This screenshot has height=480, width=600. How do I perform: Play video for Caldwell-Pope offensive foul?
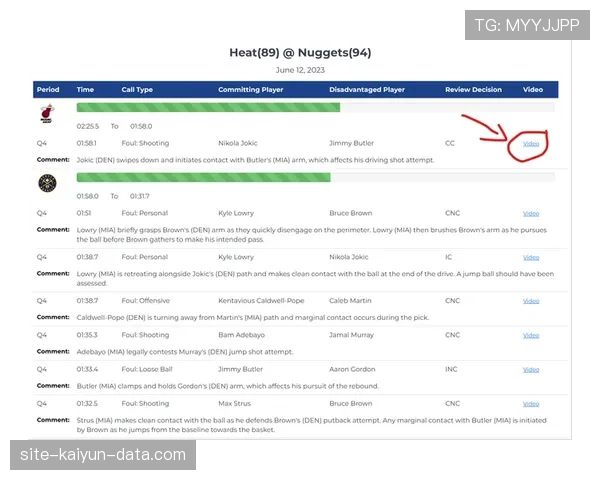point(530,300)
